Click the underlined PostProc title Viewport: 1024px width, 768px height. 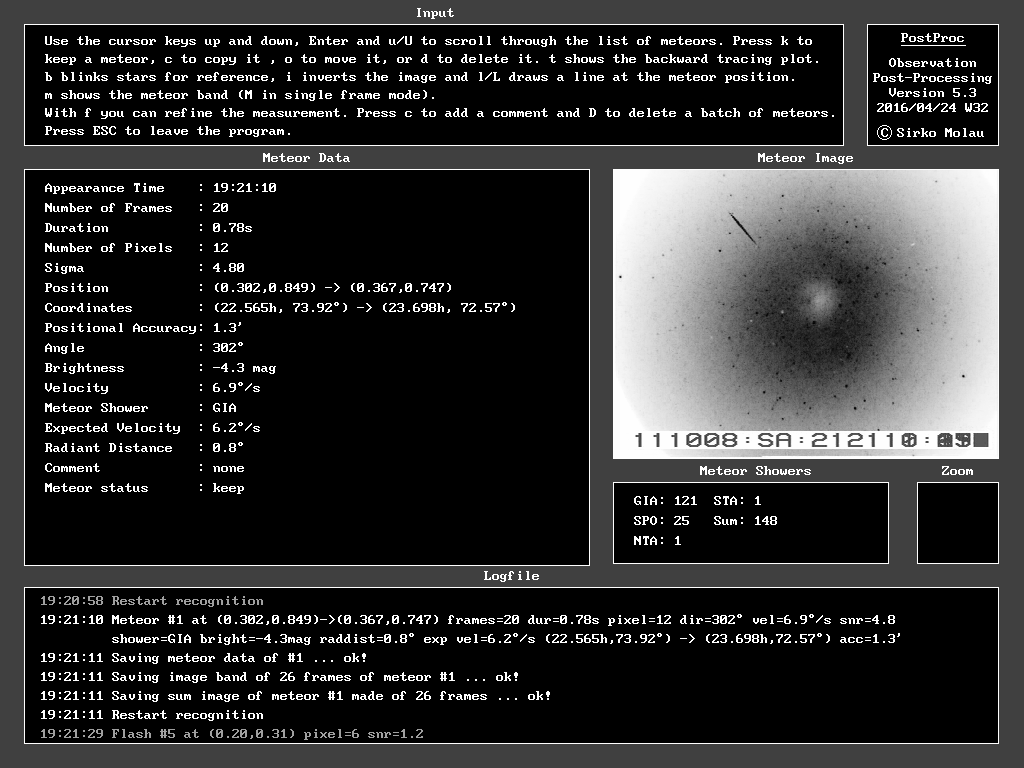pos(932,39)
